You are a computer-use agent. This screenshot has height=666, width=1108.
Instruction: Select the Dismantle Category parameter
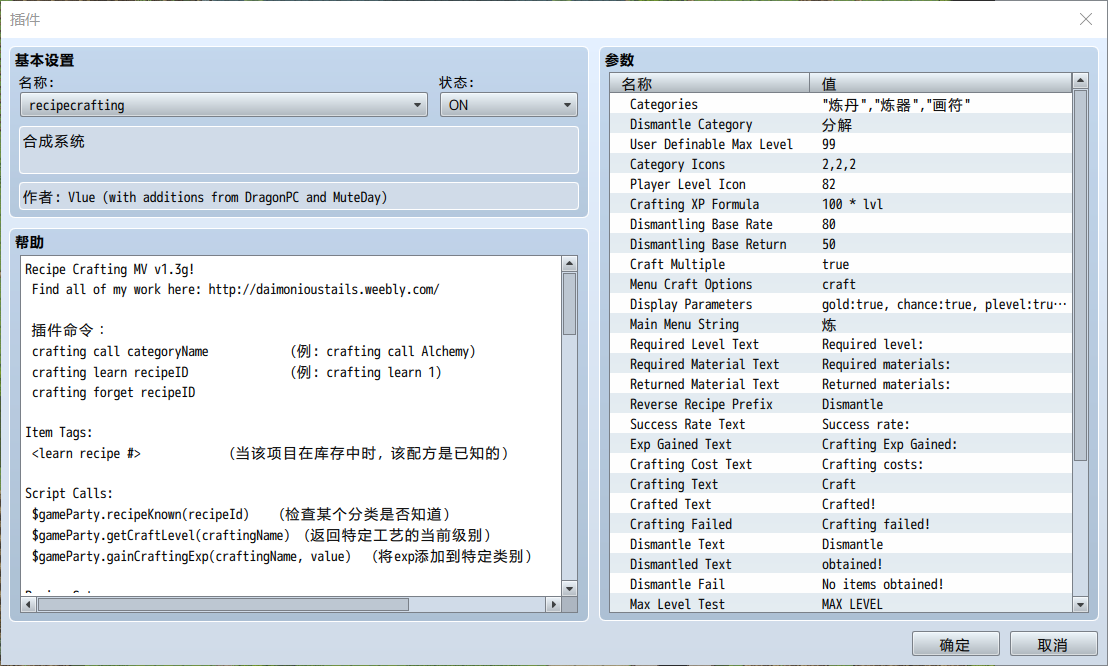tap(841, 124)
